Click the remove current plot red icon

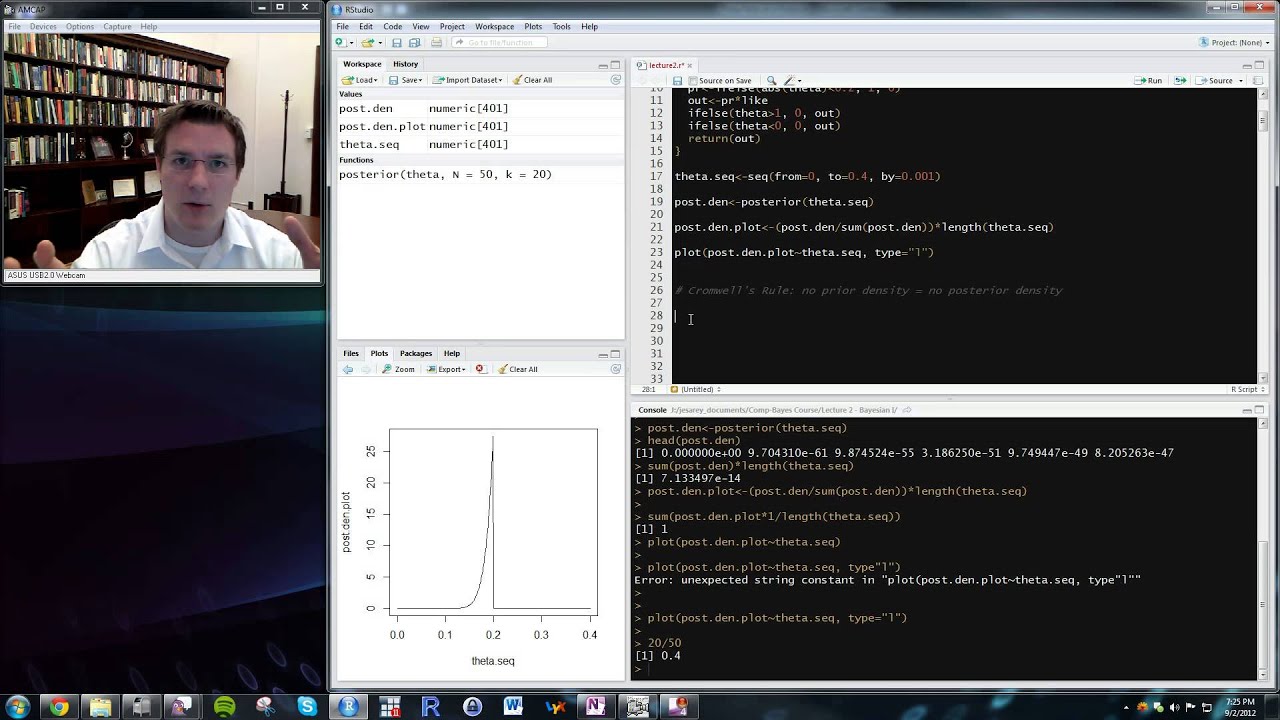(x=480, y=369)
